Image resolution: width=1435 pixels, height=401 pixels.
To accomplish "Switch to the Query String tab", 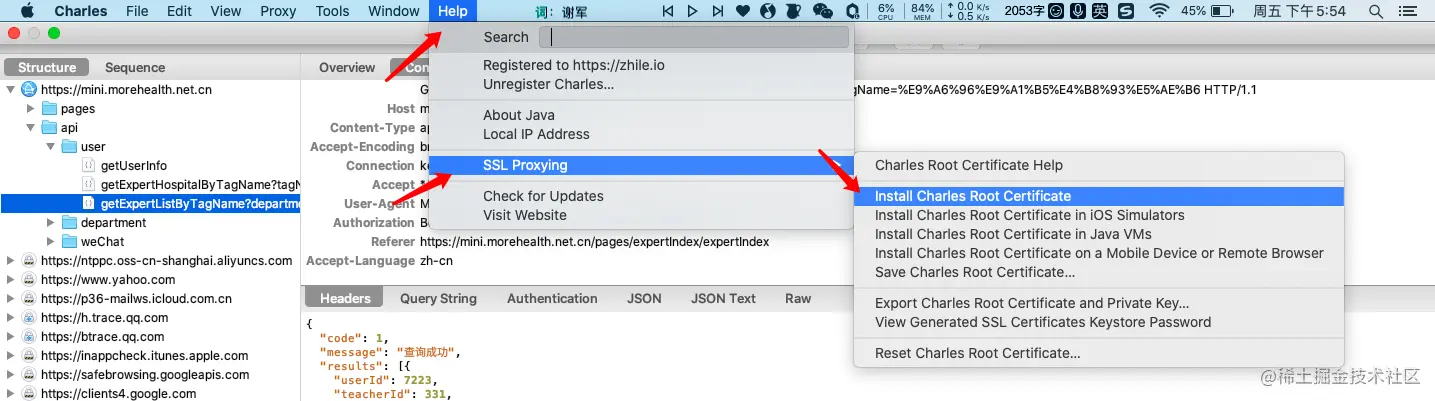I will (438, 298).
